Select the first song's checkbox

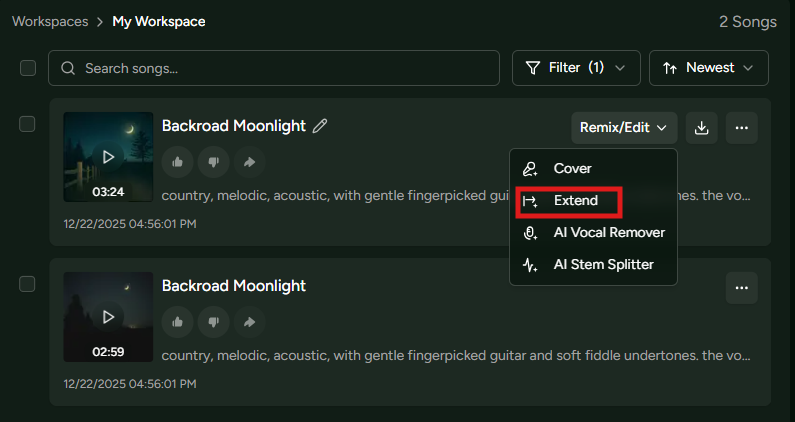tap(27, 124)
